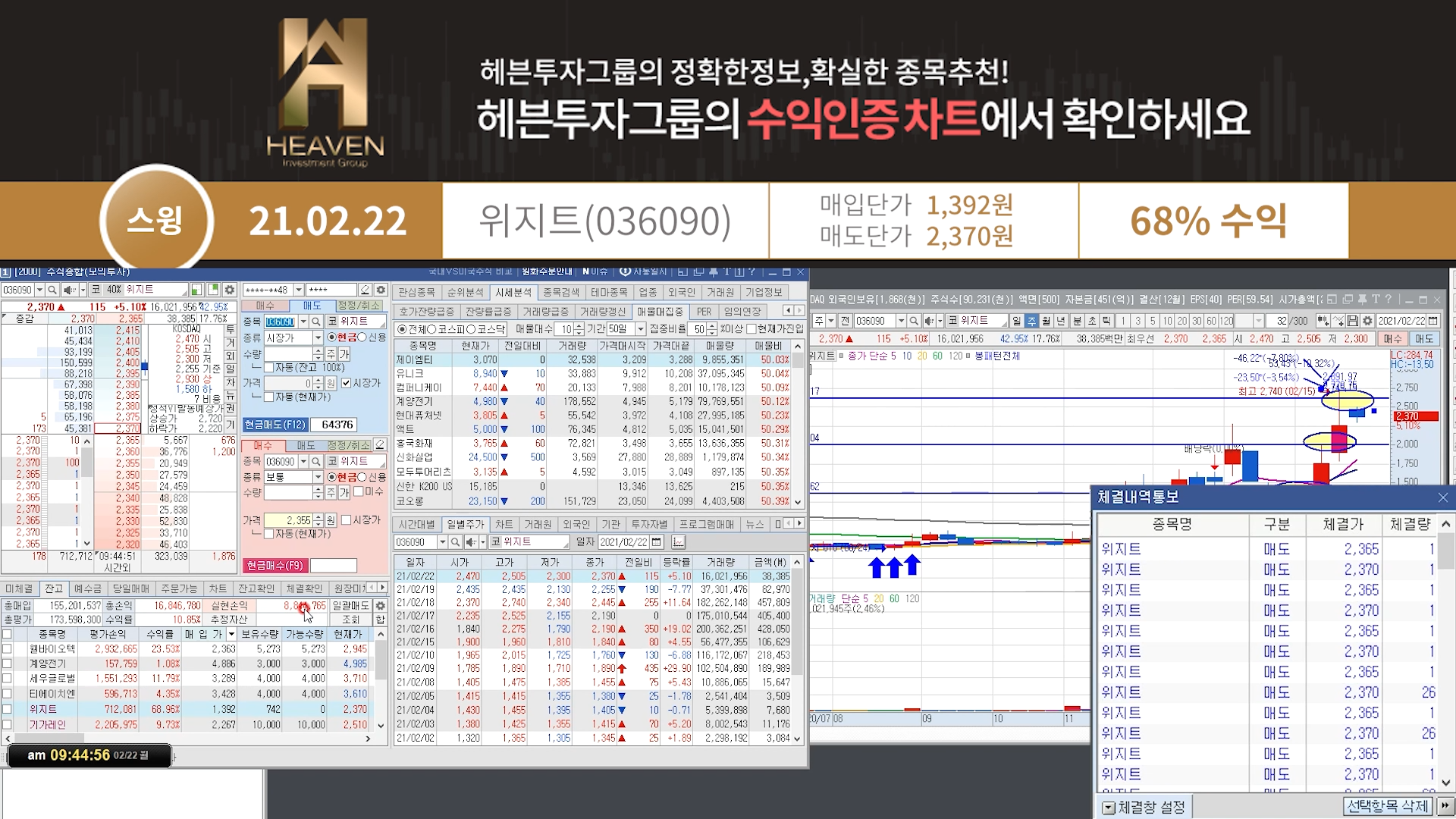Click the magnifier beside the buy-panel stock code
Viewport: 1456px width, 819px height.
(x=316, y=461)
